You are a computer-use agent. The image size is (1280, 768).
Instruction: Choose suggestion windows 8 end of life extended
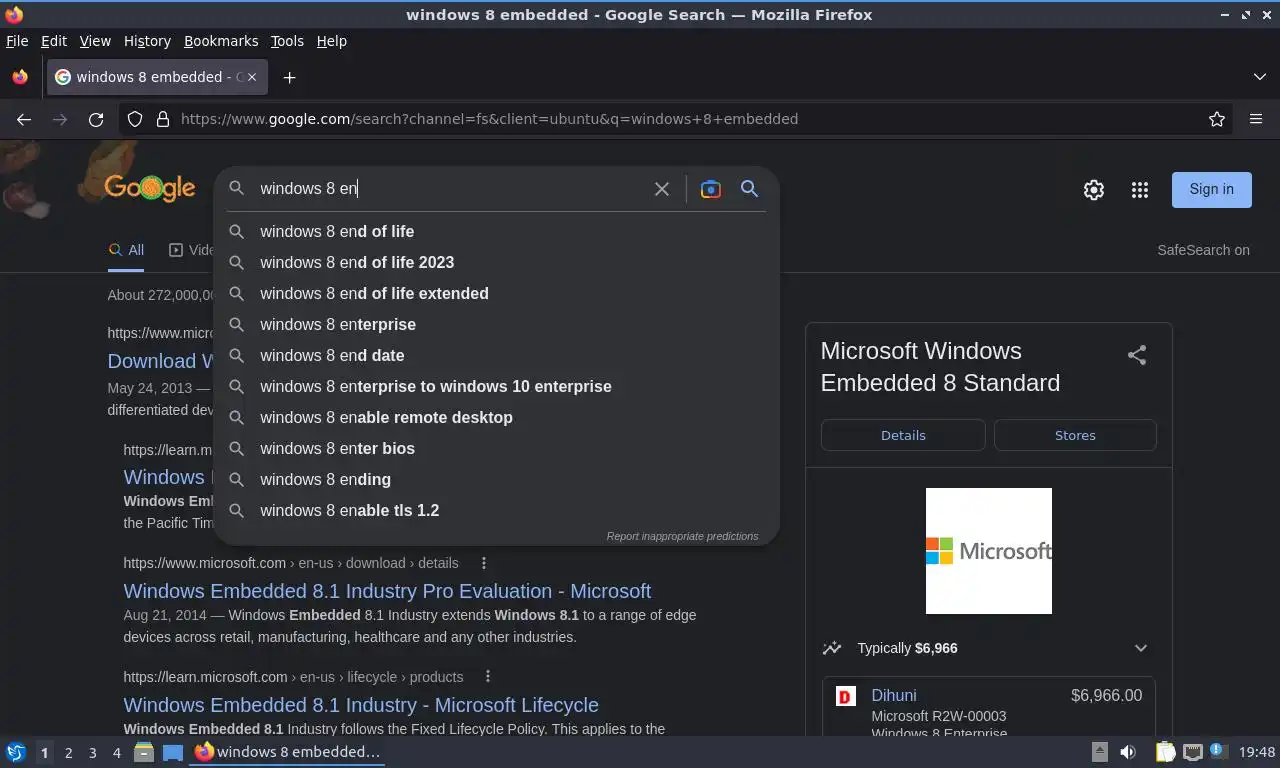click(x=496, y=293)
